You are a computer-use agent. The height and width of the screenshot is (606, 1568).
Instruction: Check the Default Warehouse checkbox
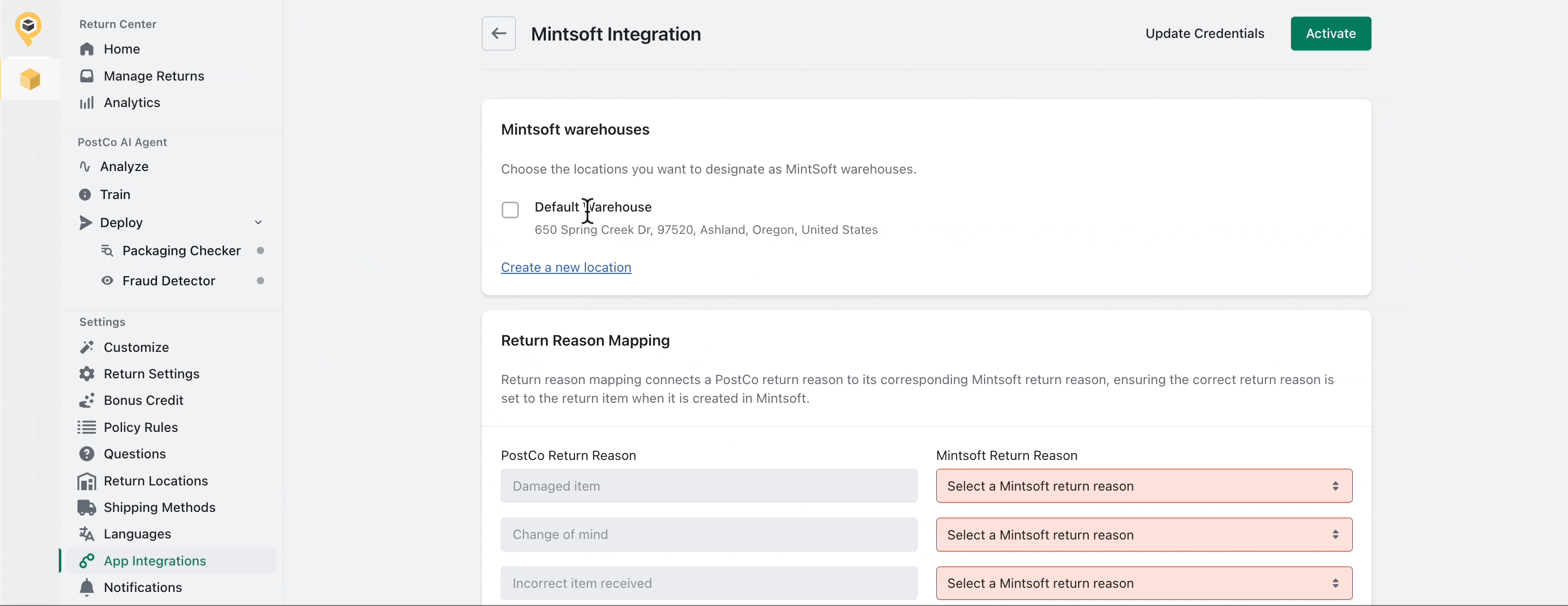point(510,210)
